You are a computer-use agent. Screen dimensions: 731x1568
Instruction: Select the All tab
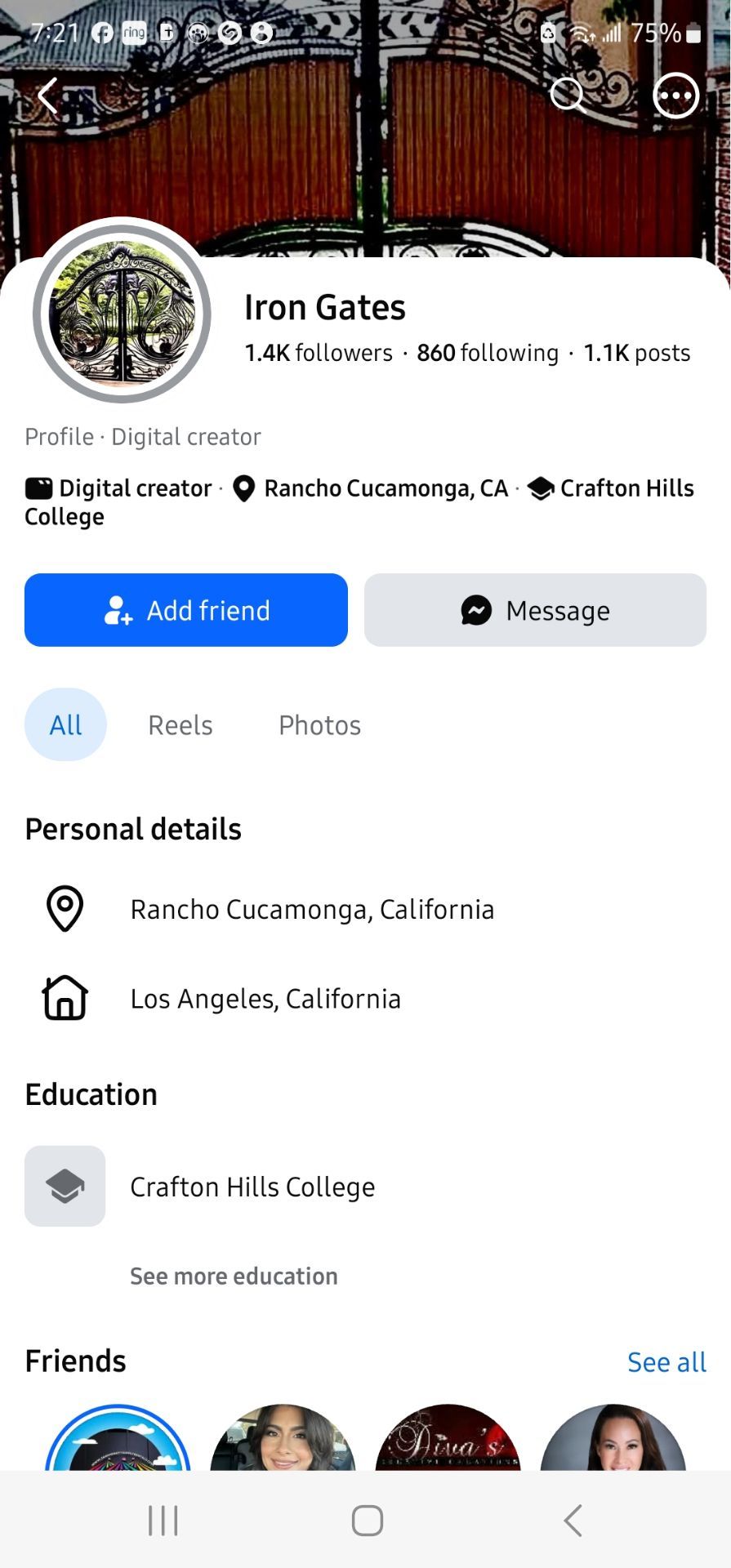(65, 724)
